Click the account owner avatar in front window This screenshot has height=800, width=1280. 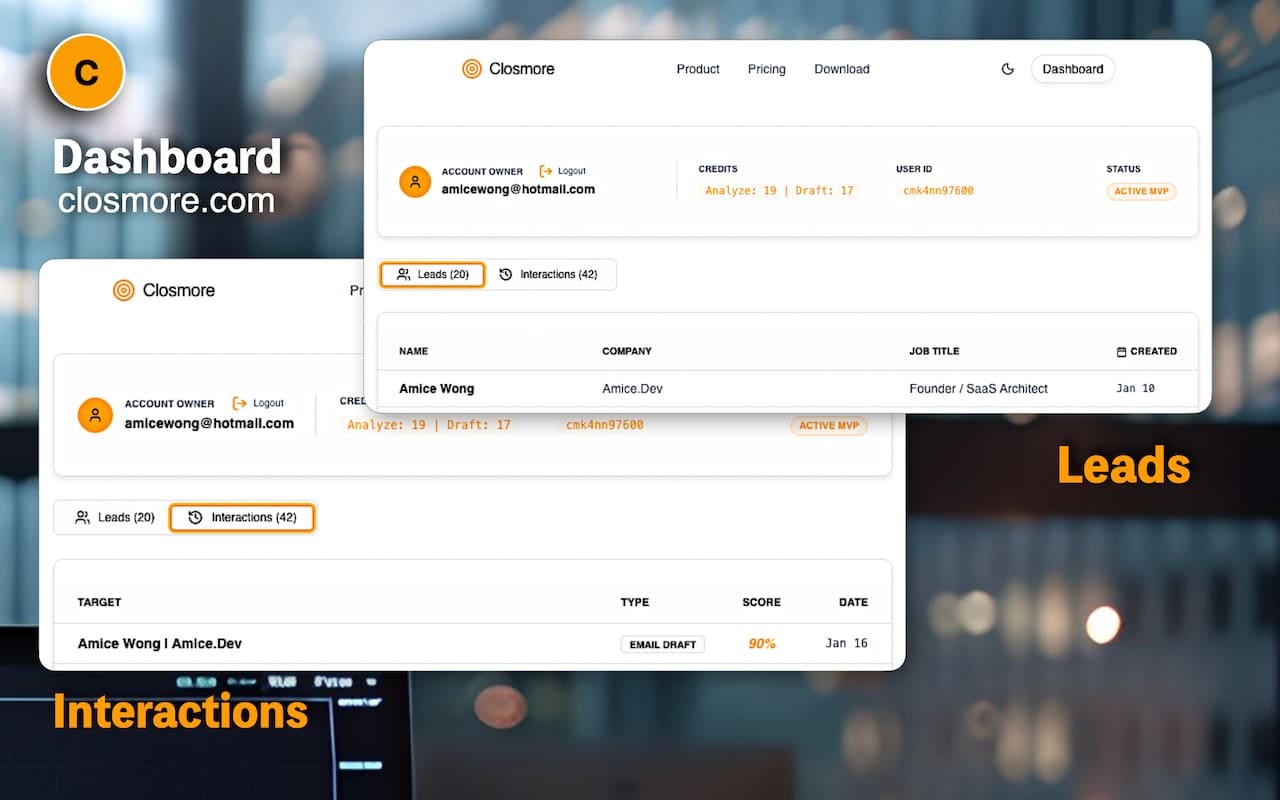point(415,181)
